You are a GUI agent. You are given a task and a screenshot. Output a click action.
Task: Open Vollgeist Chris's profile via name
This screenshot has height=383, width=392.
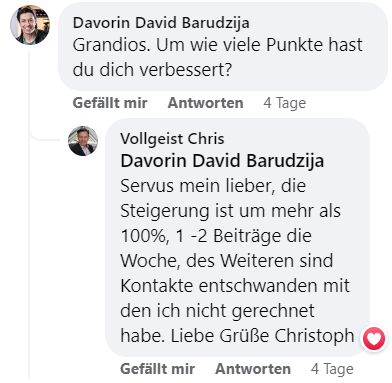172,139
